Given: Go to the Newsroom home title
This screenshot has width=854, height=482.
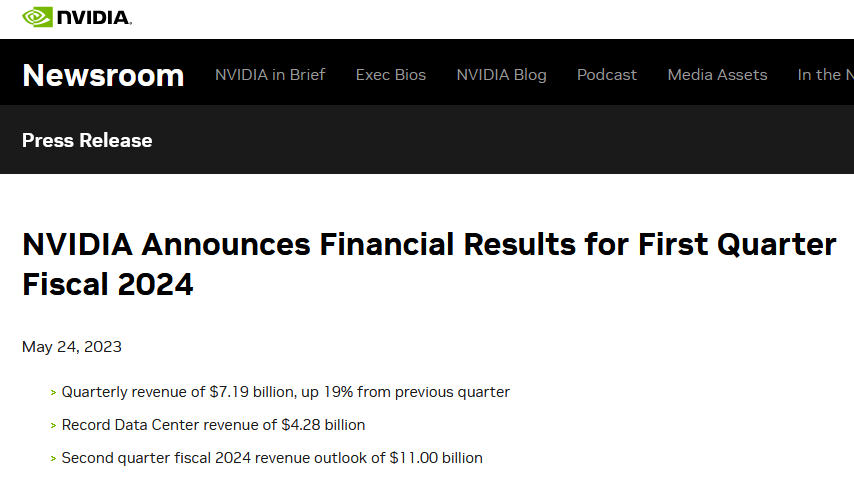Looking at the screenshot, I should coord(103,75).
